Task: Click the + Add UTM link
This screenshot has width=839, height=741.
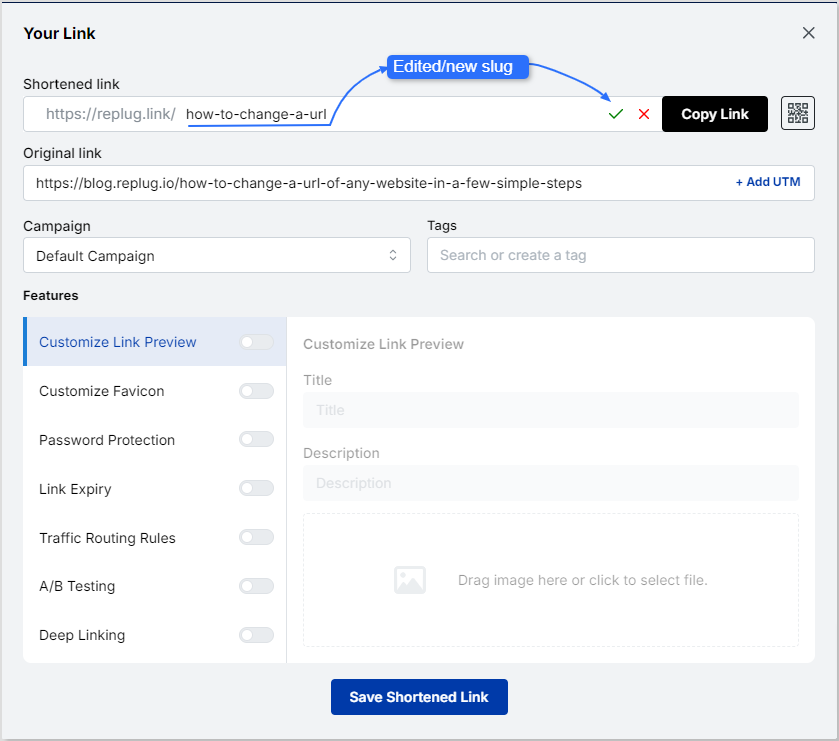Action: pyautogui.click(x=768, y=182)
